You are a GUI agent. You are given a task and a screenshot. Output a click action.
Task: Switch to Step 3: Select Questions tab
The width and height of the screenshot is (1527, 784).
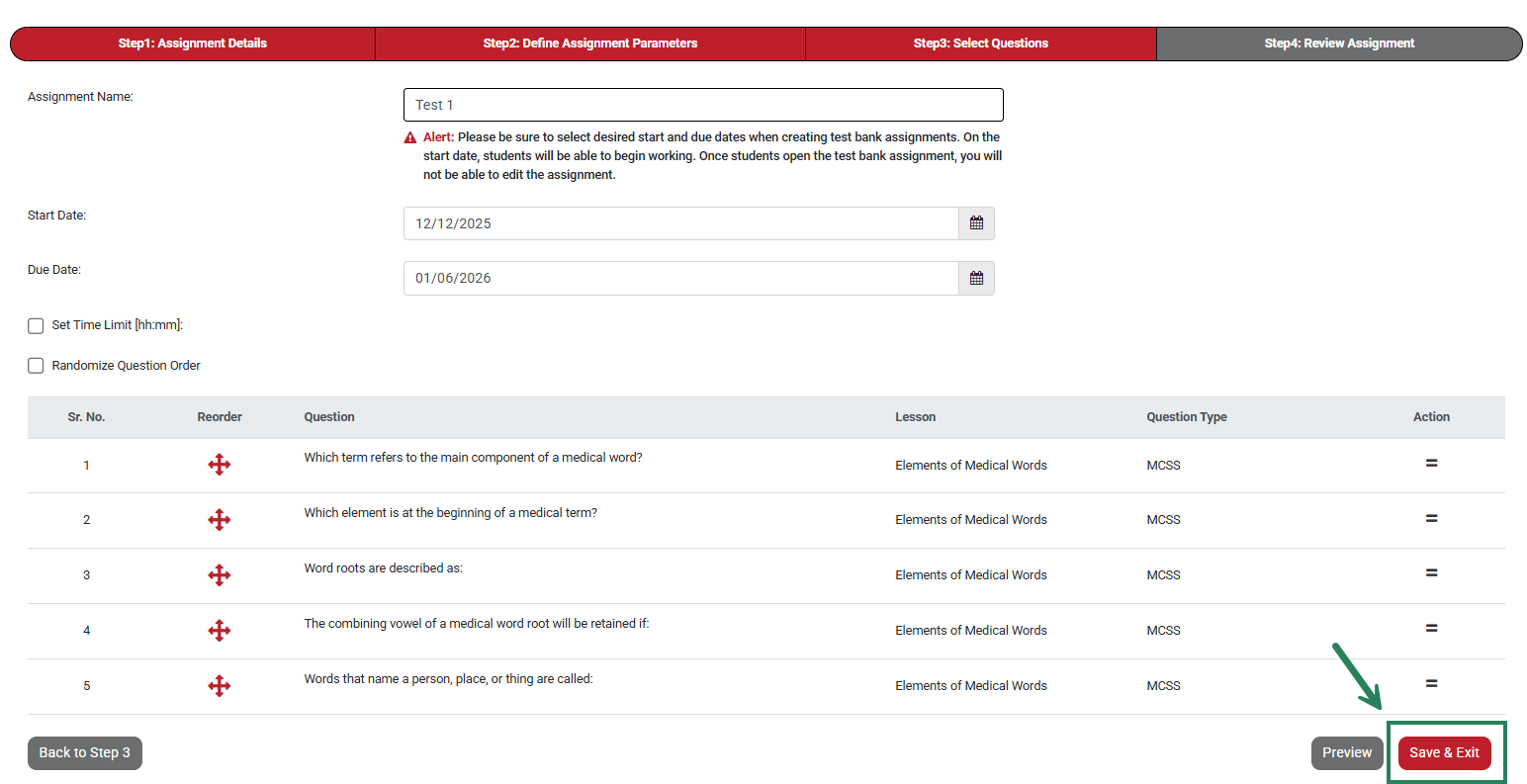(x=980, y=44)
